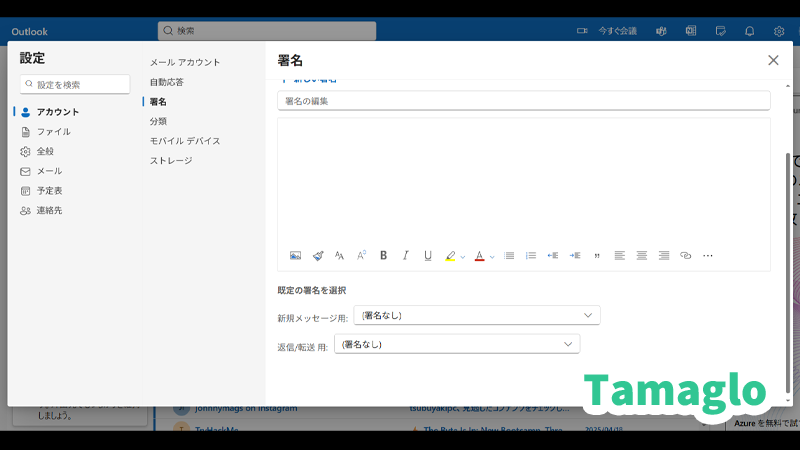
Task: Open the 予定表 settings category
Action: (49, 190)
